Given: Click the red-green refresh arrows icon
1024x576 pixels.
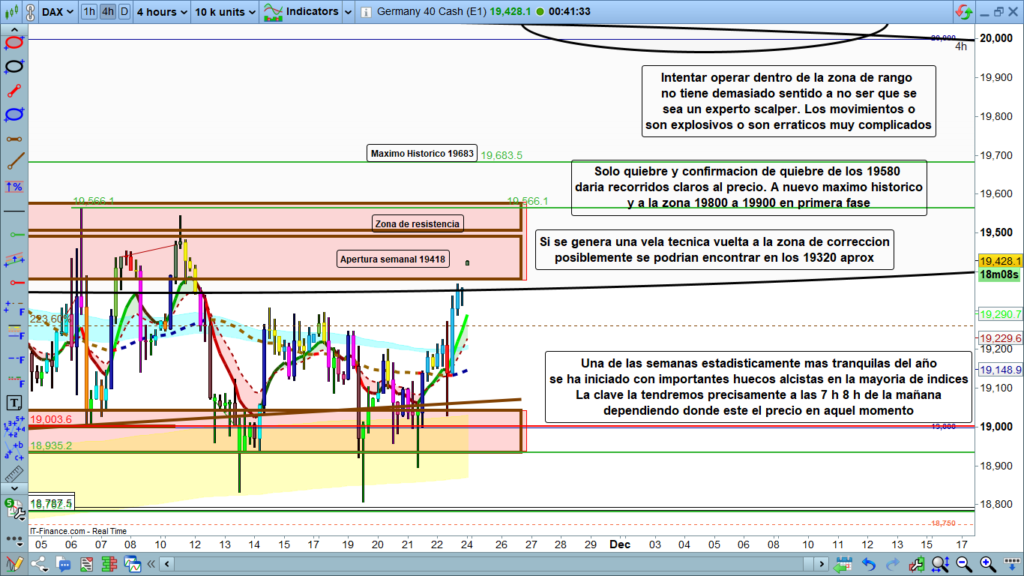Looking at the screenshot, I should click(x=963, y=12).
